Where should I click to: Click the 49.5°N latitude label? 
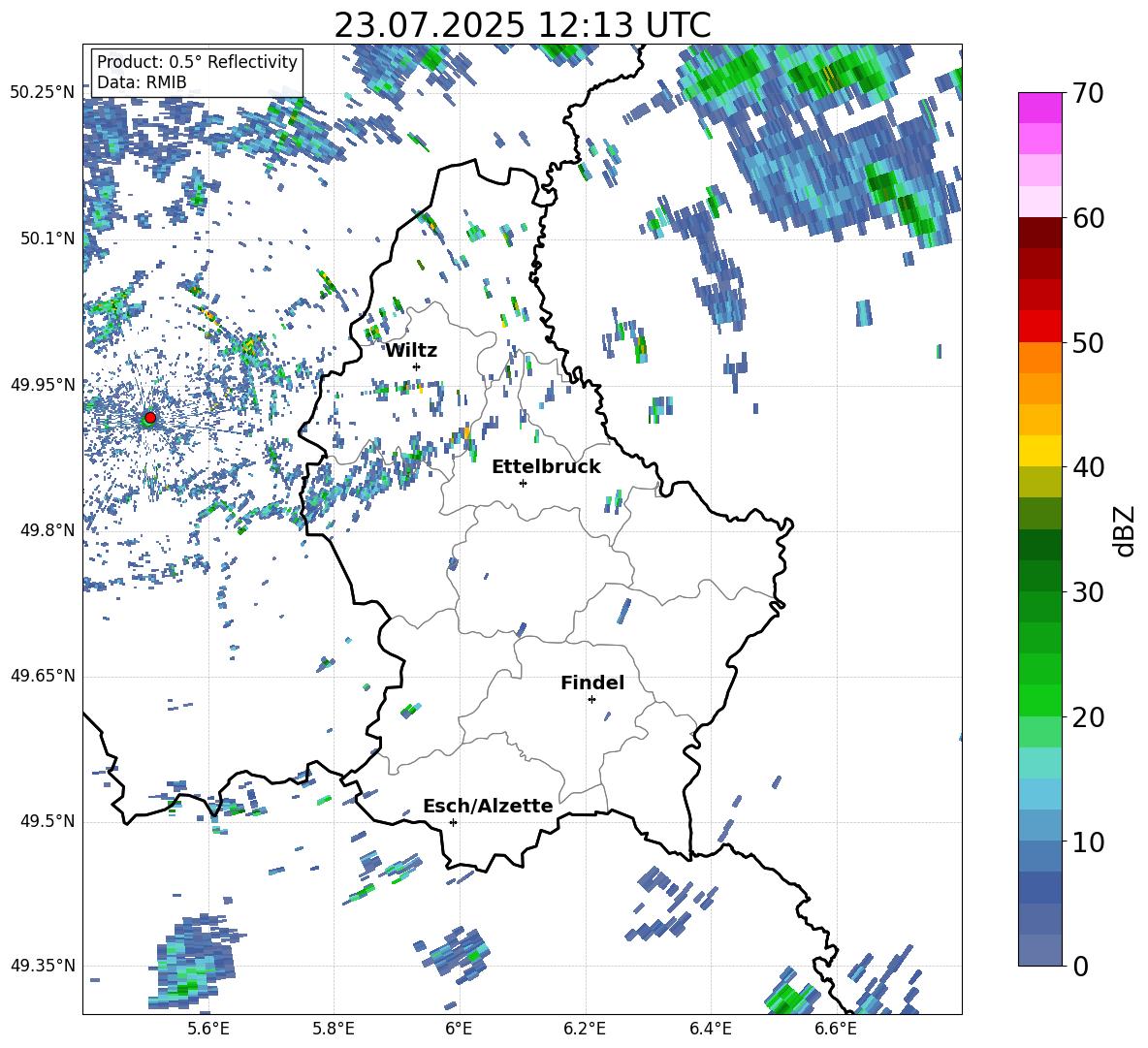[x=48, y=821]
